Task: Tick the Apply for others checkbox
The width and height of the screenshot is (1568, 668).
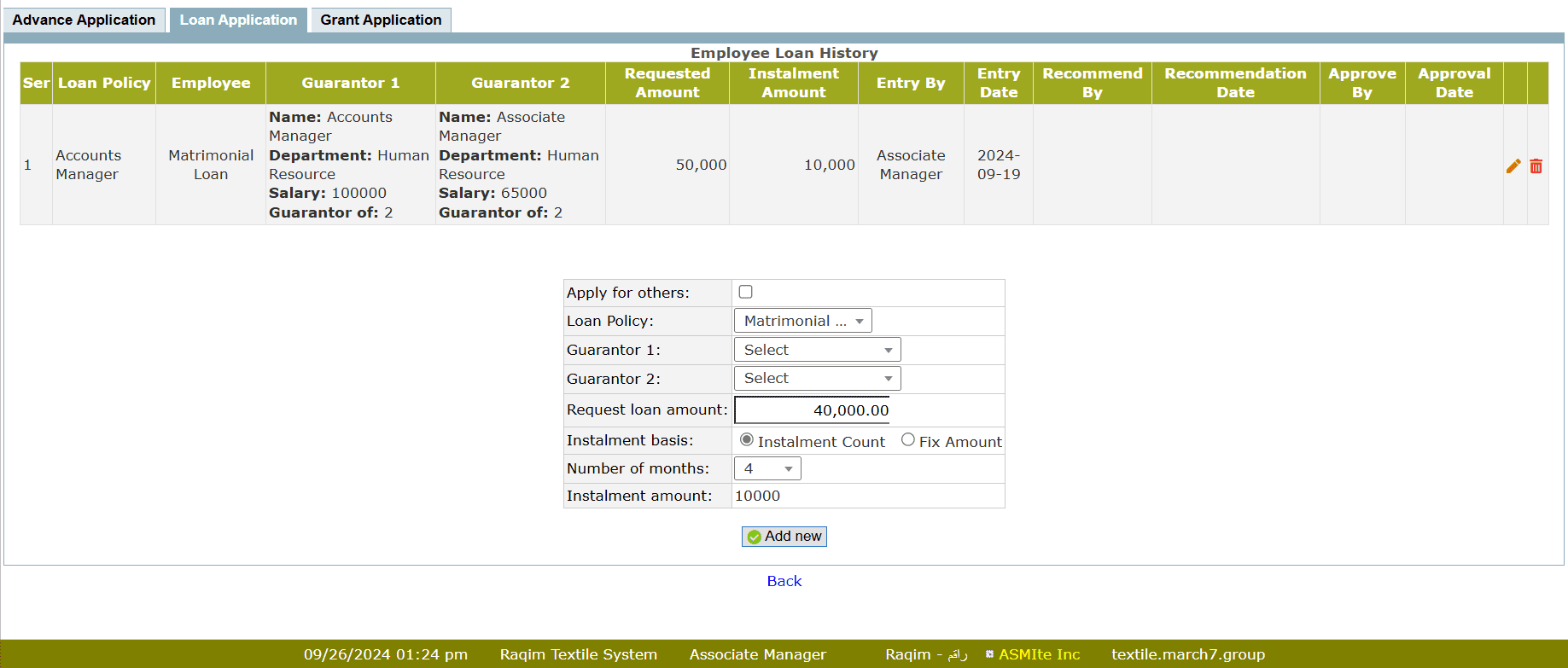Action: click(745, 292)
